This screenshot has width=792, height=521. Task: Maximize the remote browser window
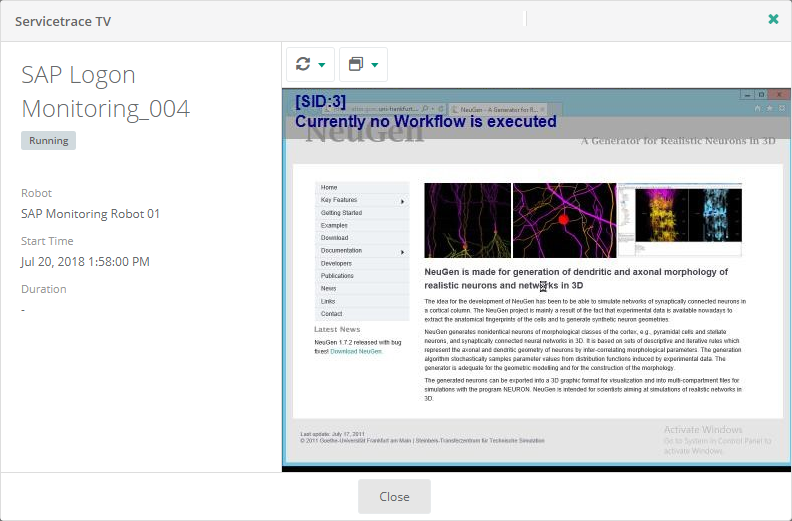click(761, 94)
